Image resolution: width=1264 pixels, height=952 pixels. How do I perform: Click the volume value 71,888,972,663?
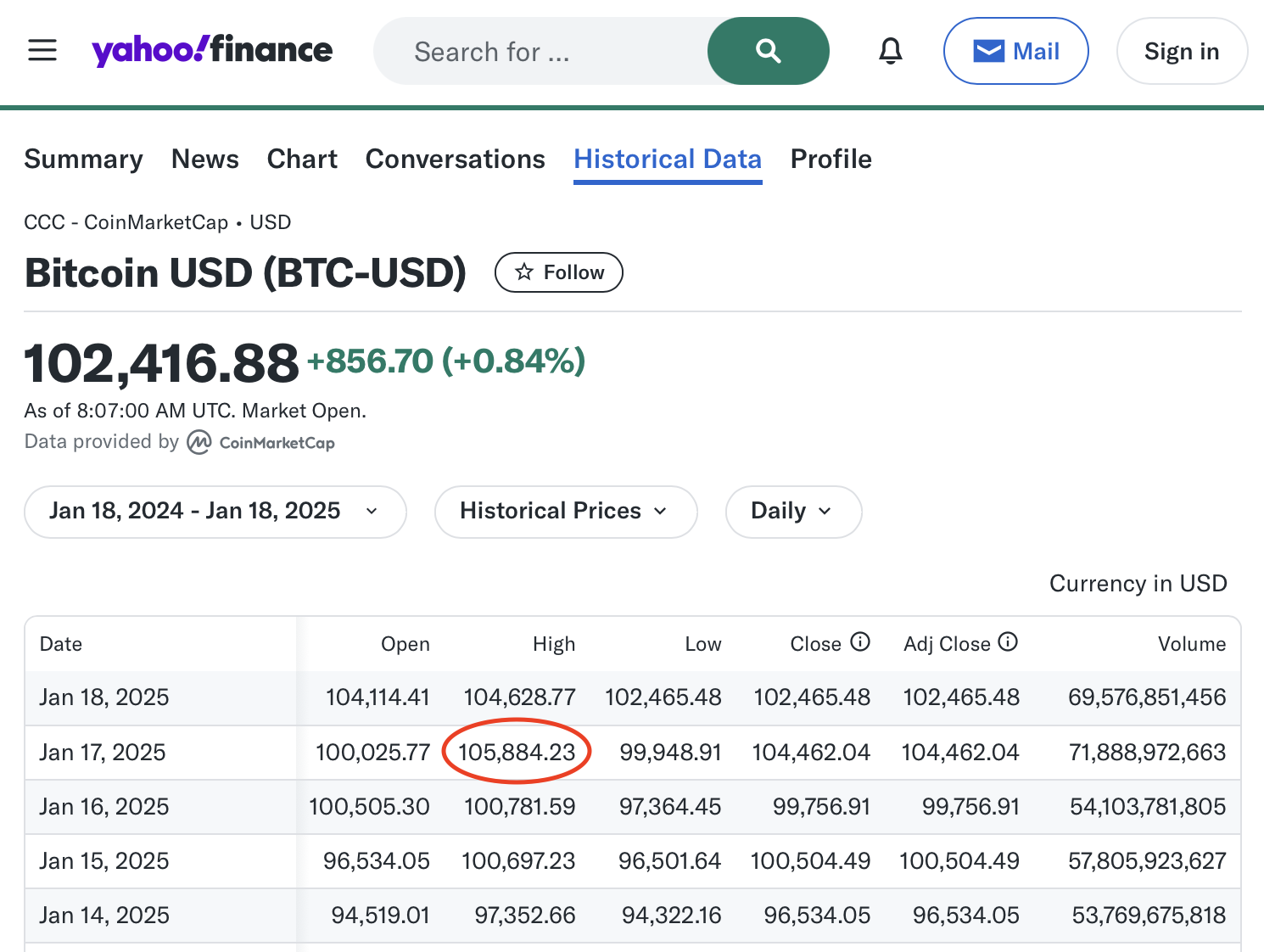[x=1147, y=753]
